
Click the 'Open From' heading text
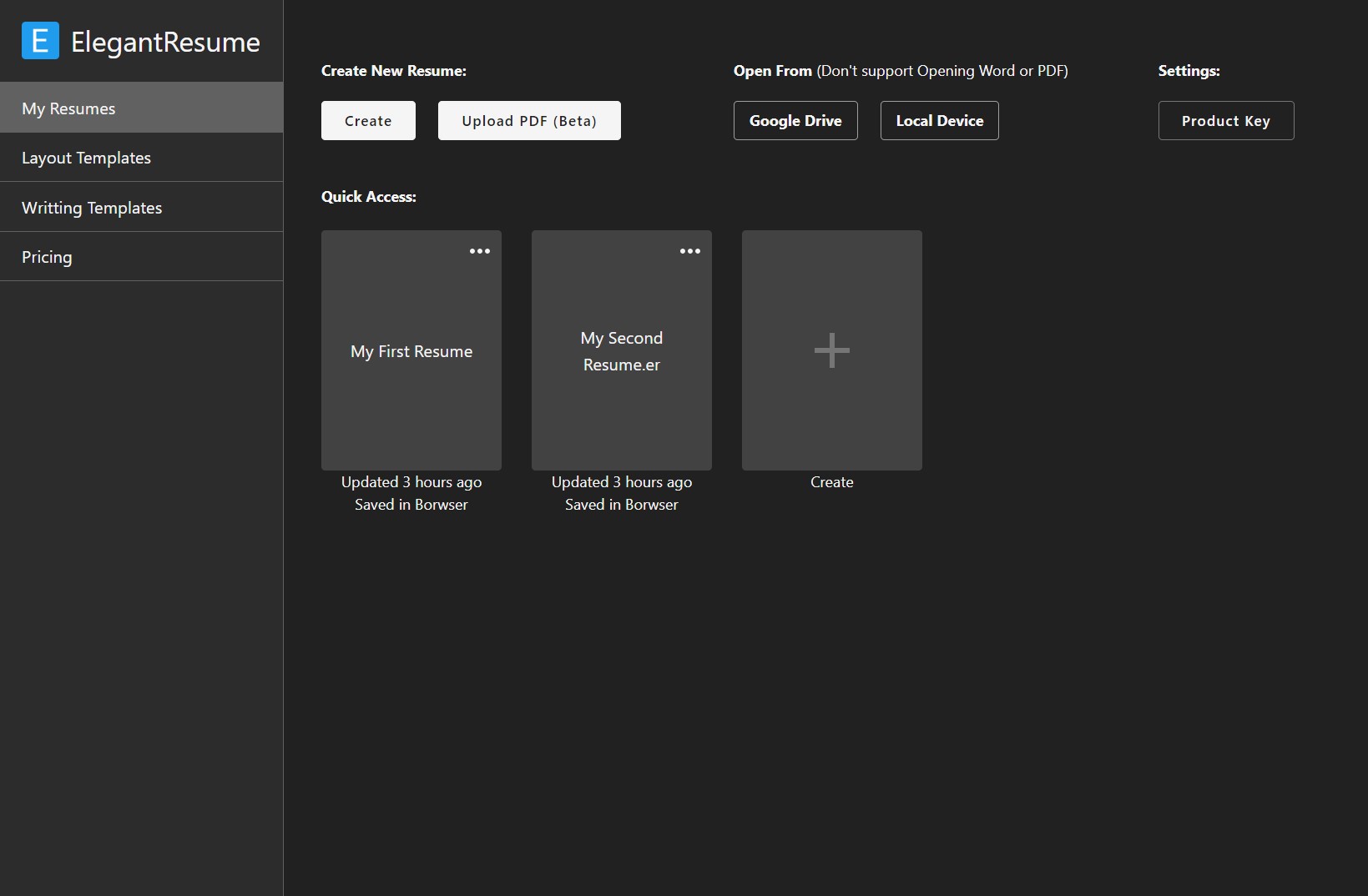[773, 71]
